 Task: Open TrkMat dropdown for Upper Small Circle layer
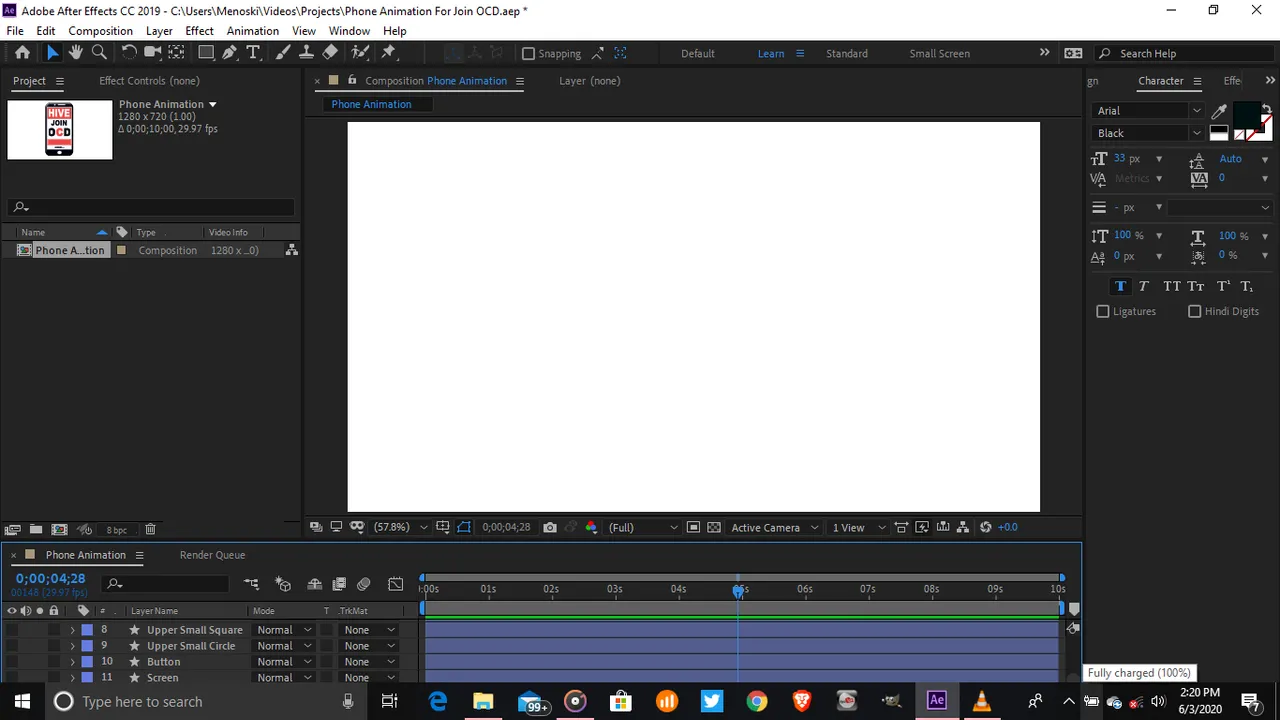pyautogui.click(x=370, y=646)
